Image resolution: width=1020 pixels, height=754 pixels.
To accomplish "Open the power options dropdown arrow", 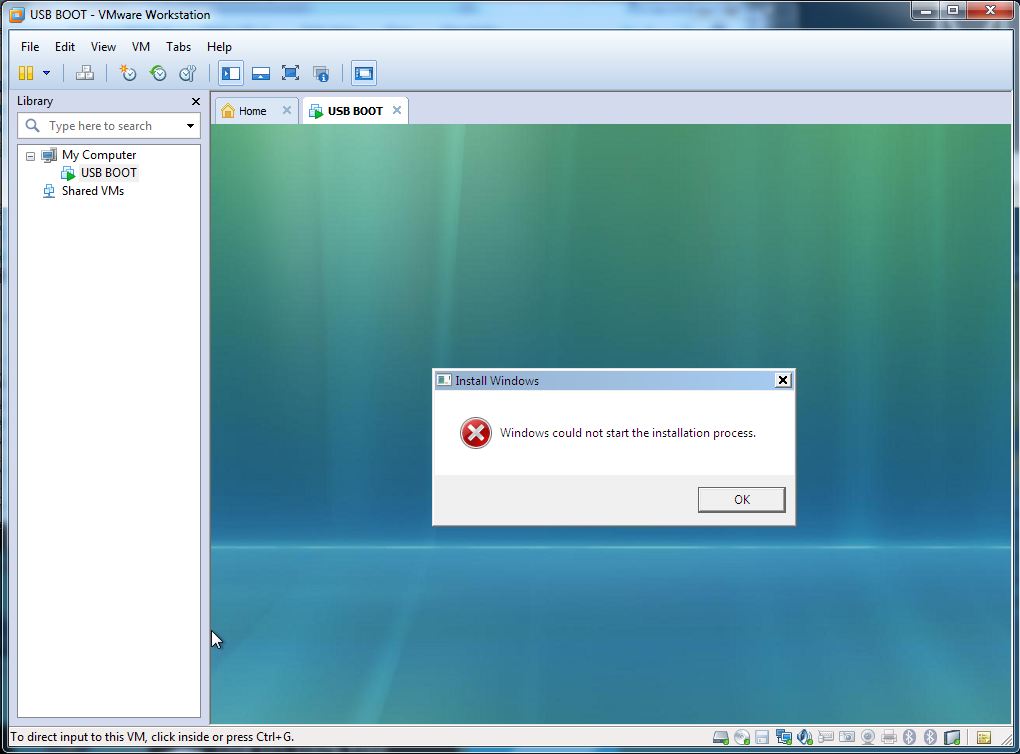I will (x=46, y=73).
